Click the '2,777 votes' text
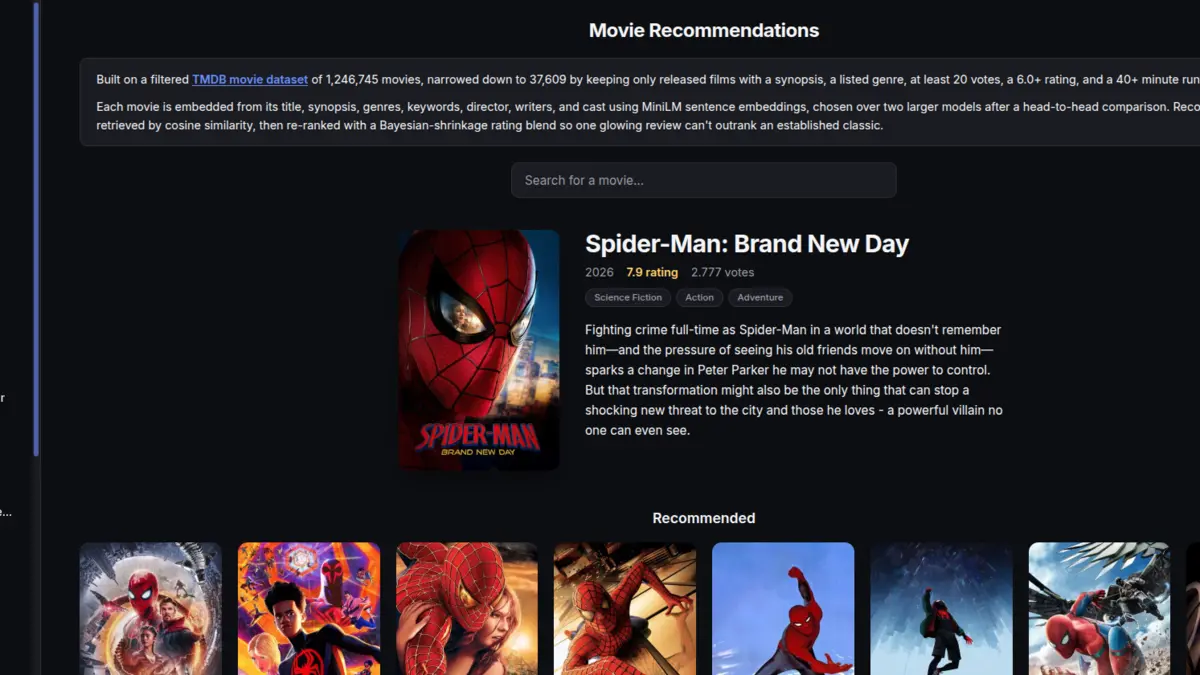This screenshot has height=675, width=1200. [x=723, y=272]
